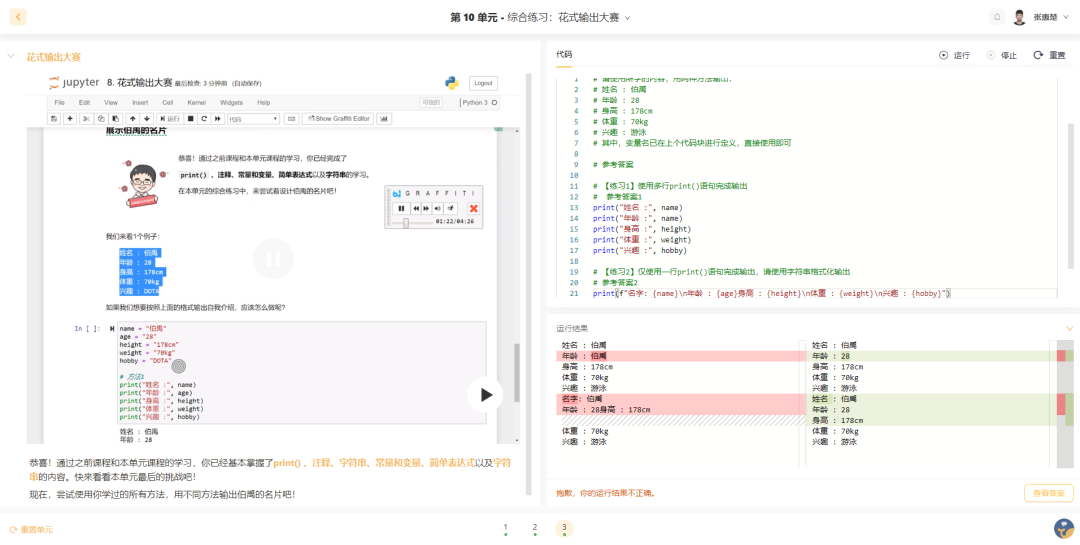This screenshot has width=1080, height=545.
Task: Open the command palette keyboard icon
Action: [x=291, y=119]
